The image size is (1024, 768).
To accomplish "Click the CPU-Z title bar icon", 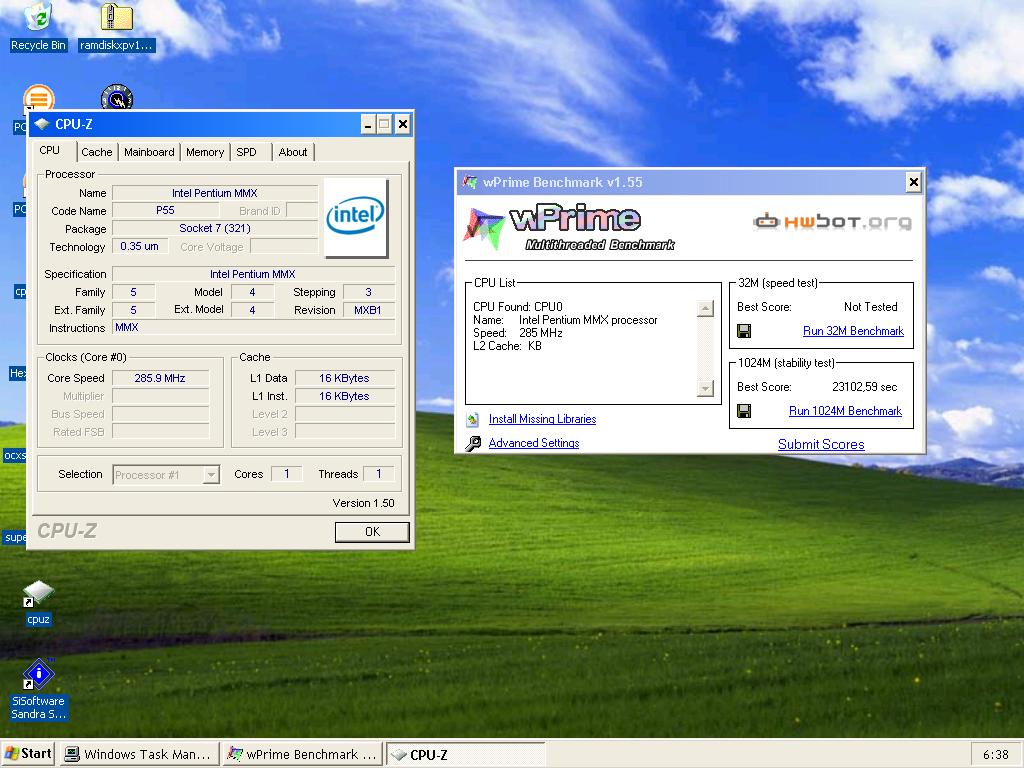I will point(42,124).
